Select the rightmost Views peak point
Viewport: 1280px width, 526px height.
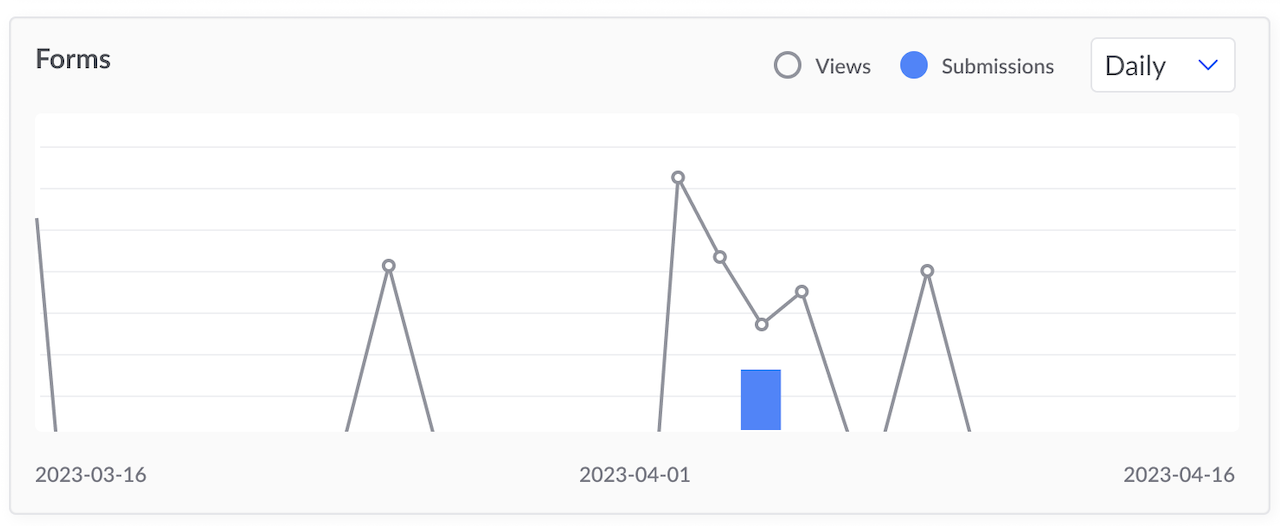click(x=927, y=271)
